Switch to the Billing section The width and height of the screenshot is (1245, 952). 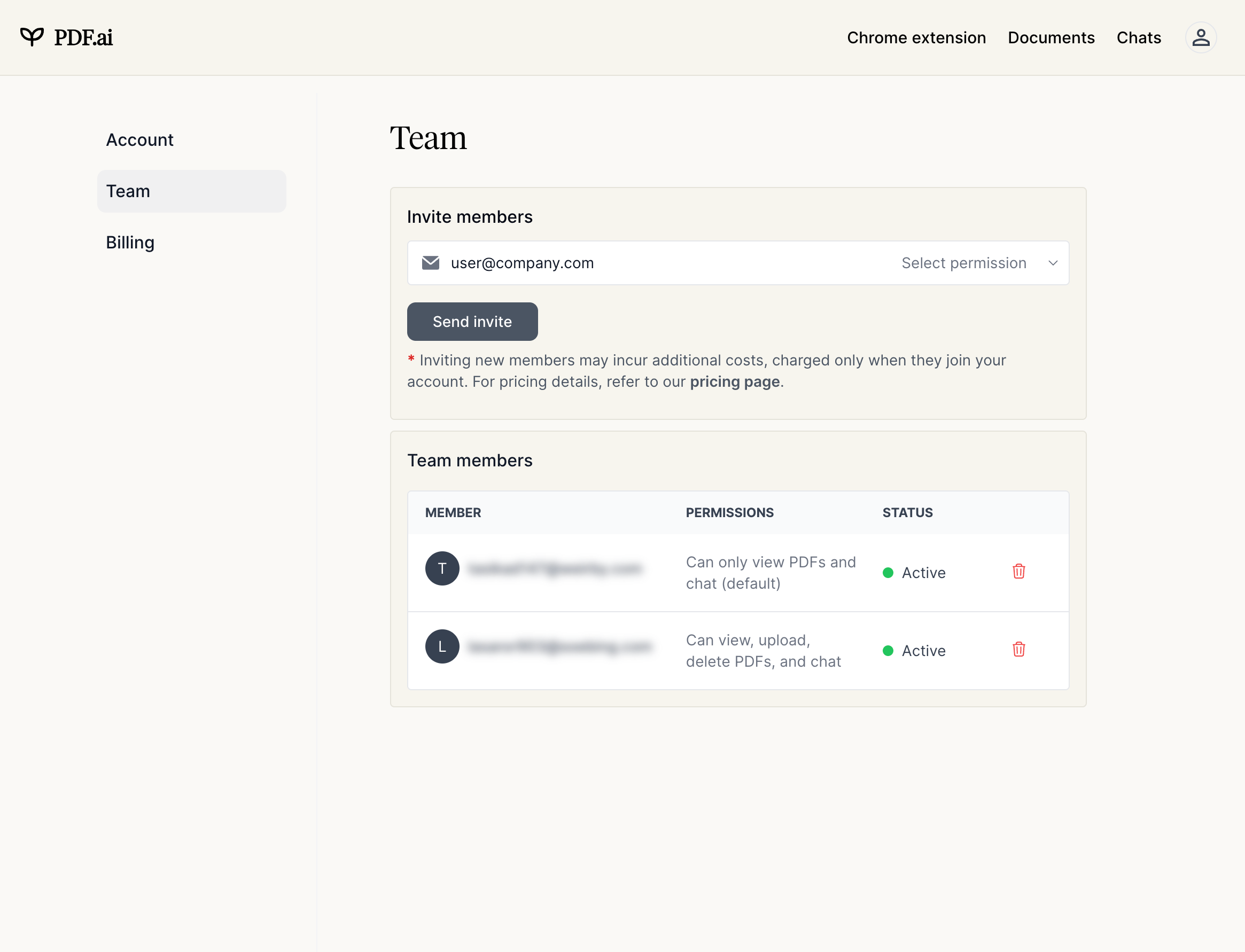pyautogui.click(x=130, y=243)
